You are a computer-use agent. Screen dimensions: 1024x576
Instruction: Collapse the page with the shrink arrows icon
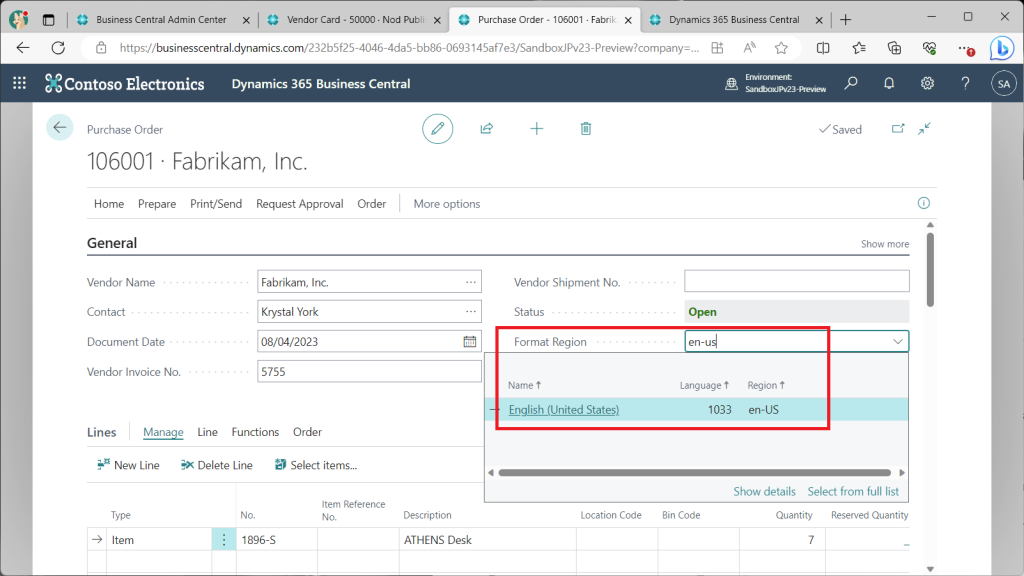click(924, 129)
